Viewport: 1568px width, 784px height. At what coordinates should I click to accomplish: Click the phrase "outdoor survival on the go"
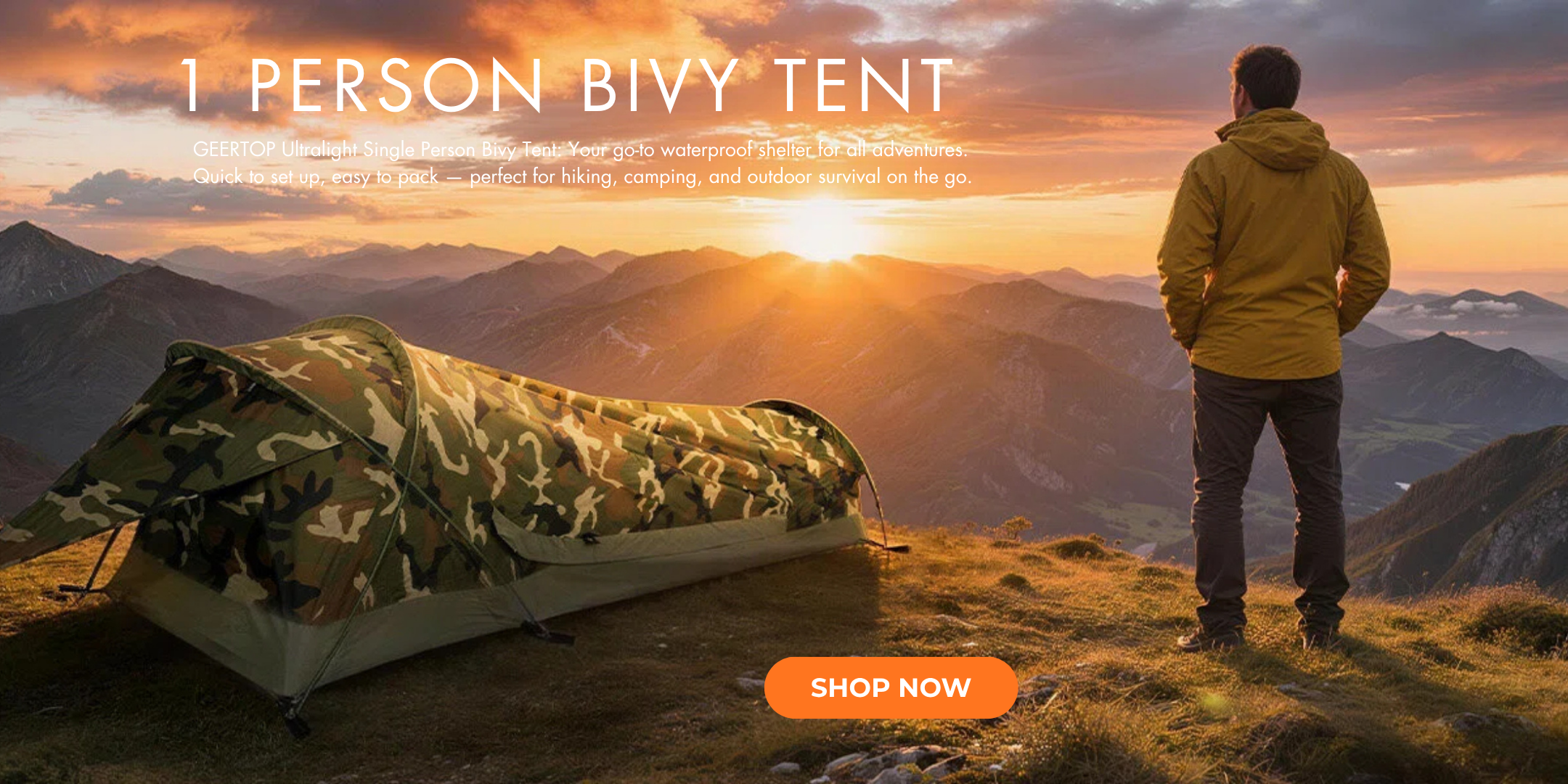click(x=859, y=176)
